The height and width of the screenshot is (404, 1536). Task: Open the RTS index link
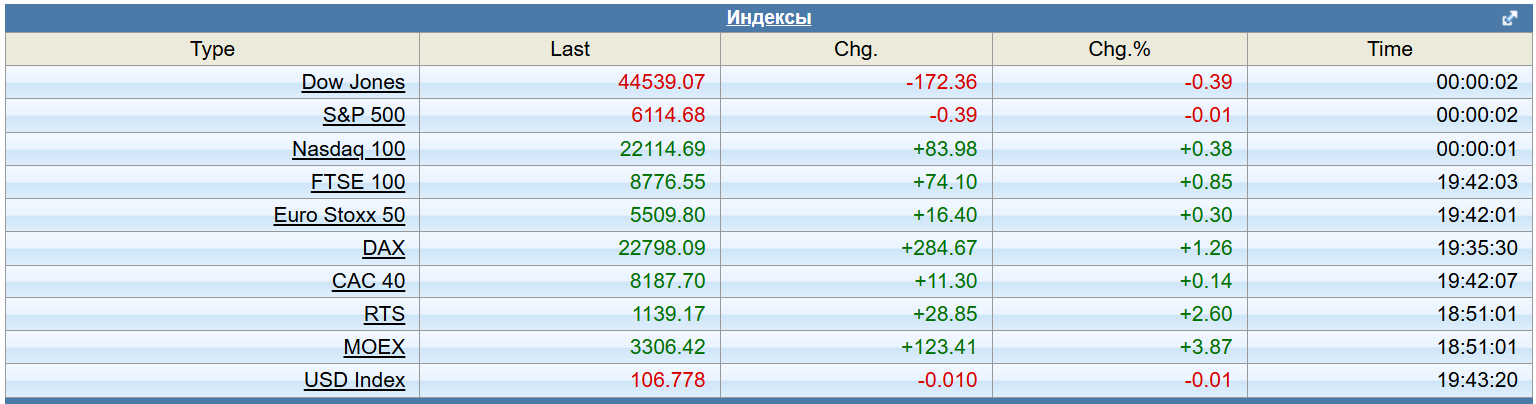385,314
